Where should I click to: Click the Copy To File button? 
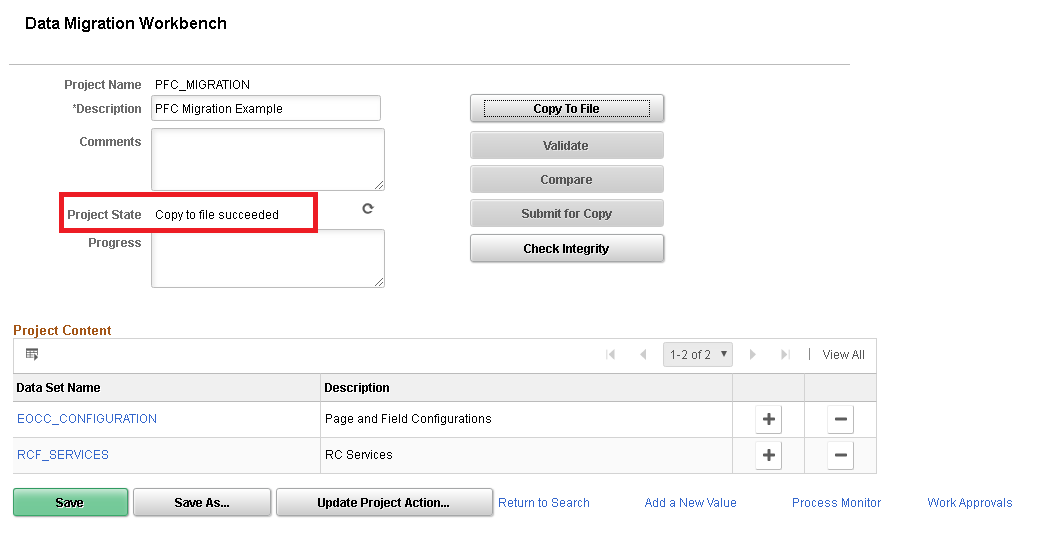[567, 108]
